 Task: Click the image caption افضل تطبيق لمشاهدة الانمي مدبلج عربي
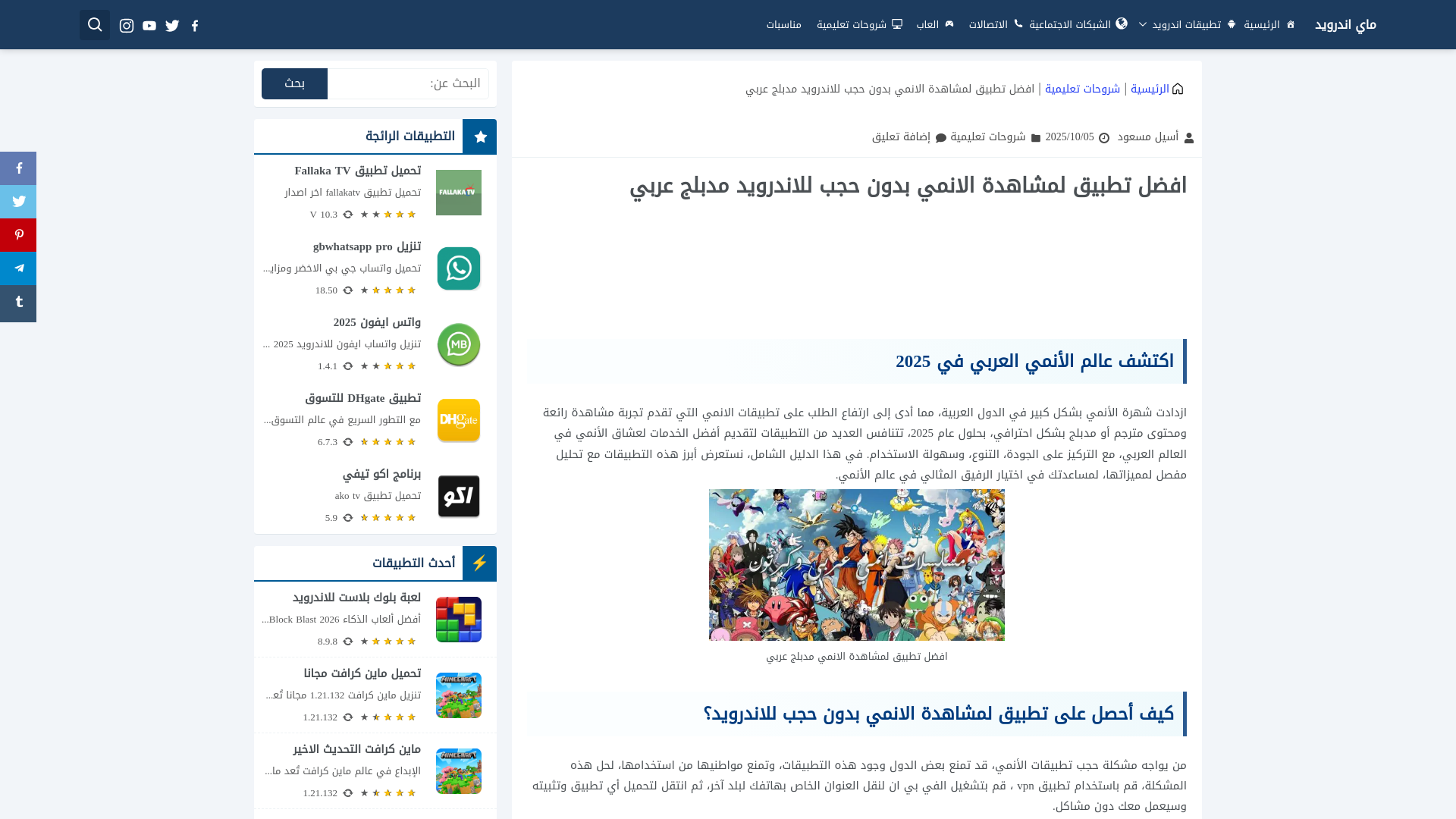pyautogui.click(x=857, y=657)
